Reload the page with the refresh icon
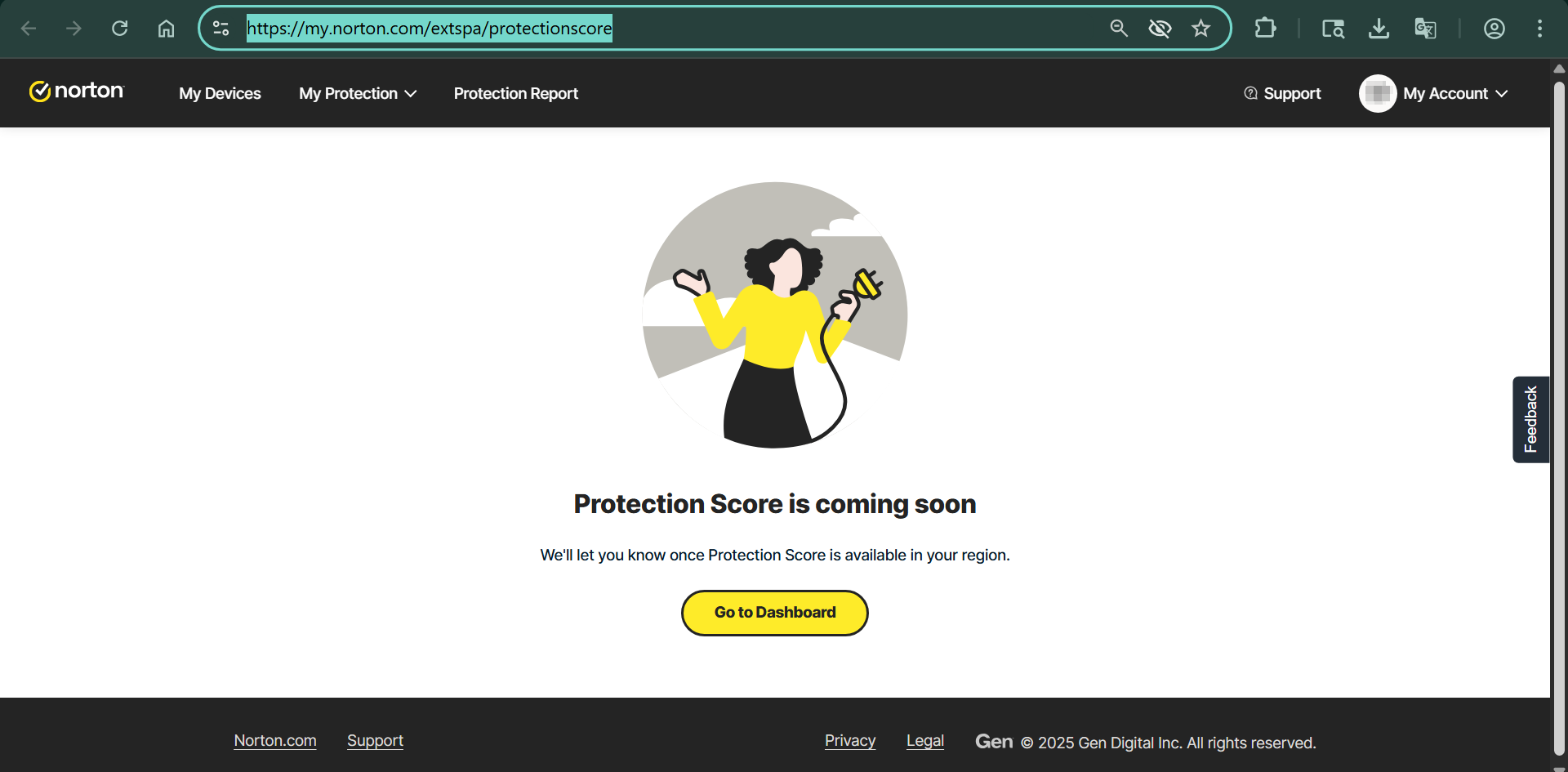This screenshot has width=1568, height=772. pyautogui.click(x=120, y=29)
